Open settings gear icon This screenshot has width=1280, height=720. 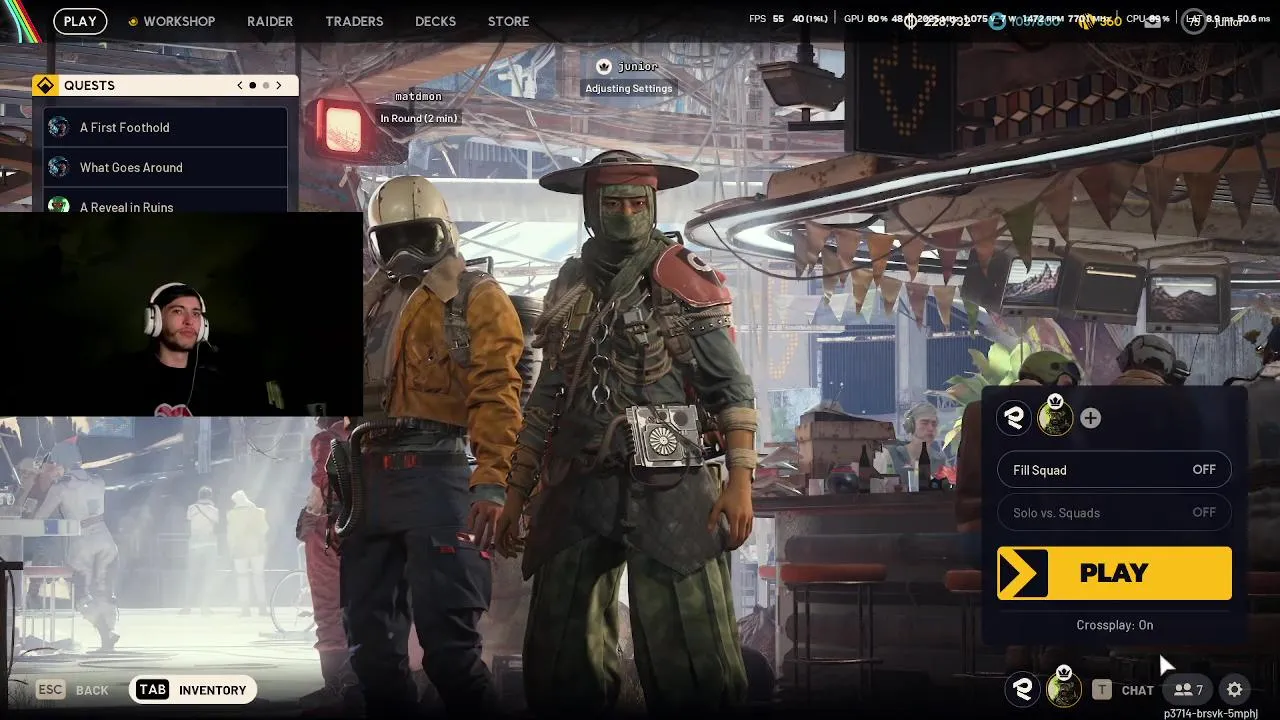pos(1234,689)
